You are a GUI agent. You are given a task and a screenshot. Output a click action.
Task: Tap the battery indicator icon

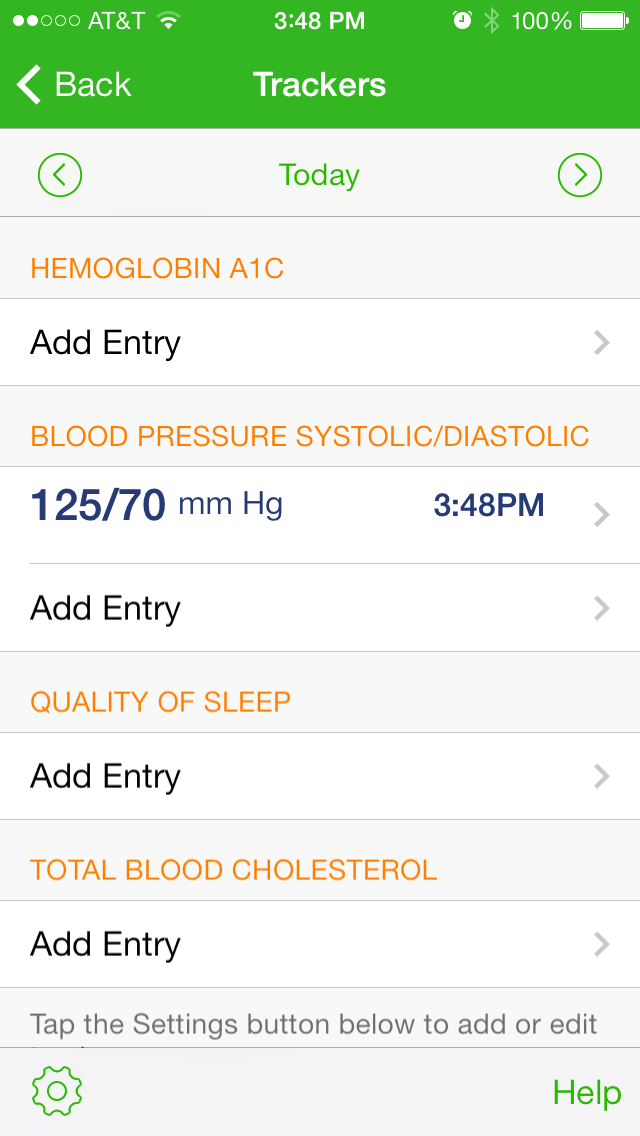coord(601,18)
